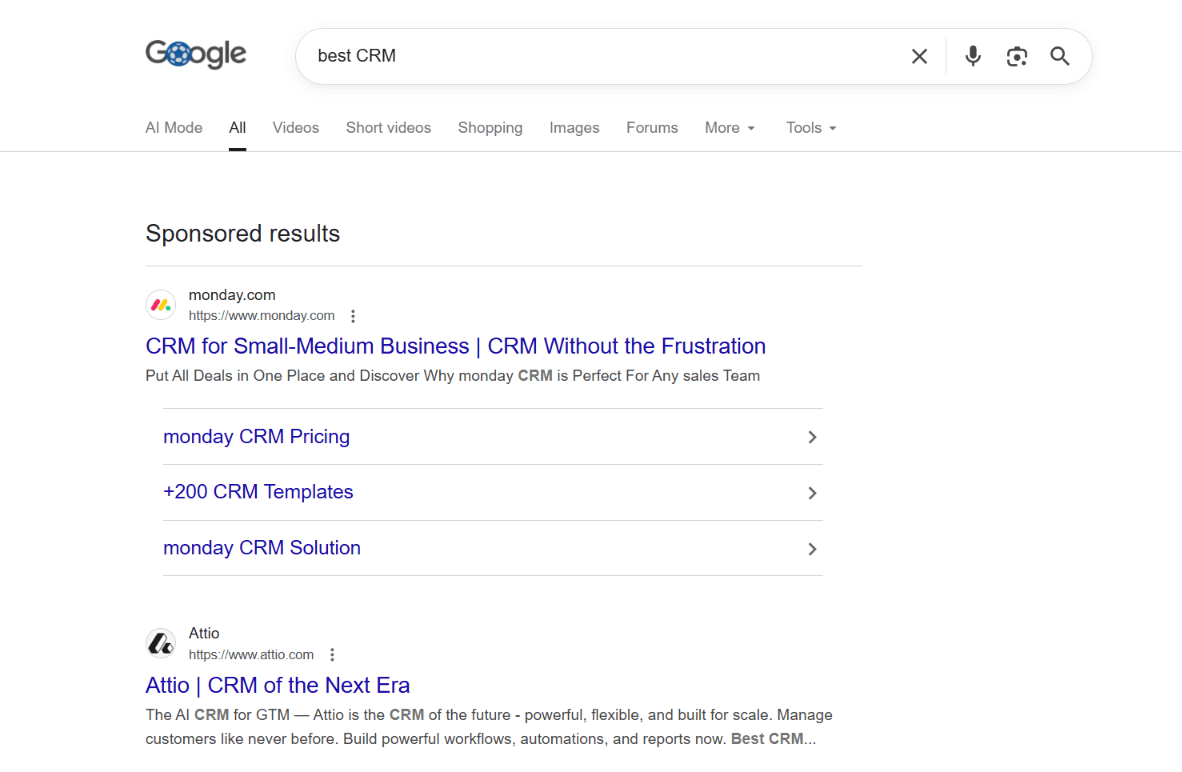Open the monday CRM Solution sitelink
Image resolution: width=1182 pixels, height=772 pixels.
pos(262,547)
